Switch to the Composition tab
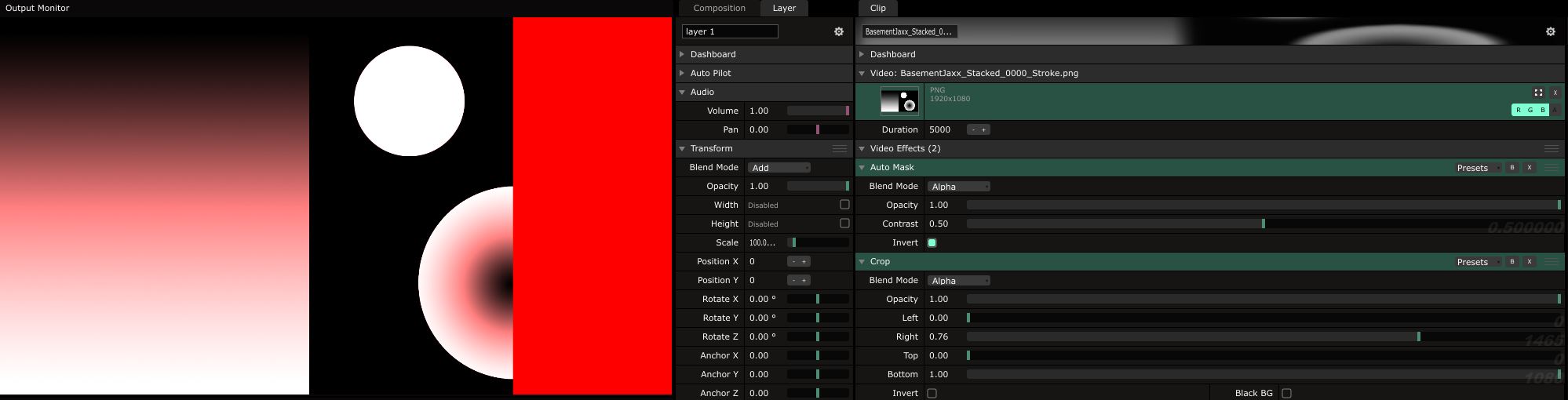 point(719,8)
